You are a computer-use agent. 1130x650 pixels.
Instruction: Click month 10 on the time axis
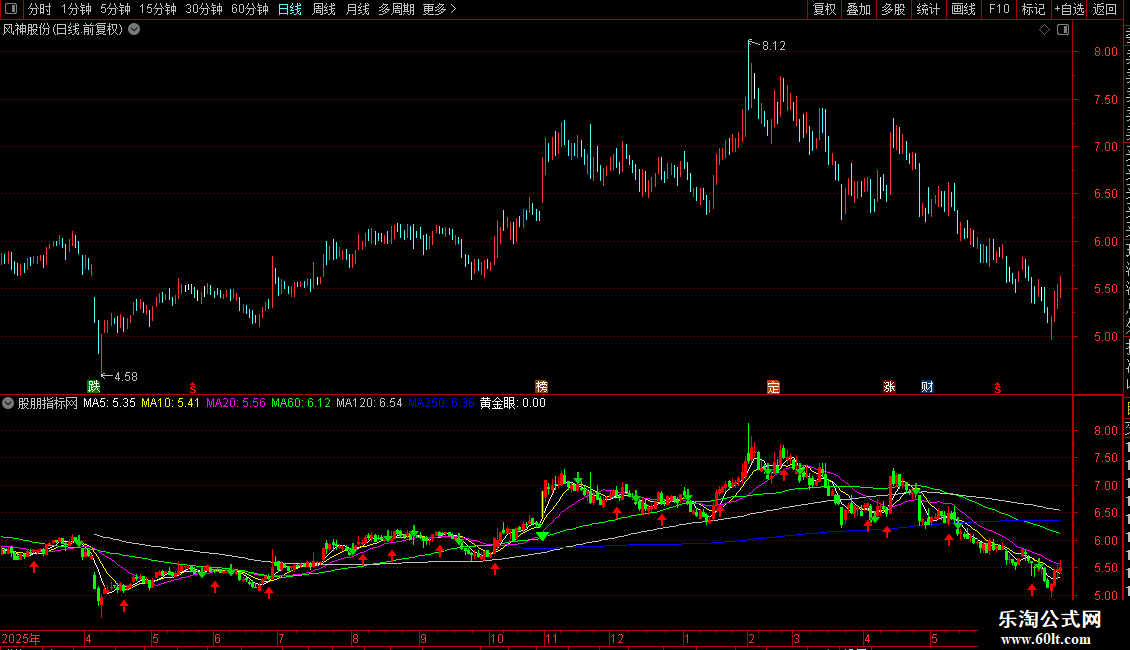[496, 639]
